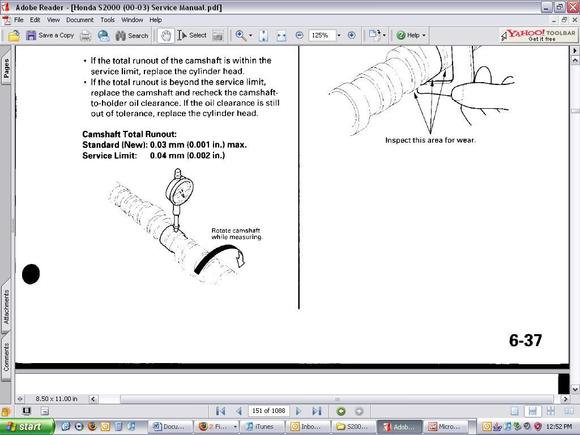Go to the previous page
This screenshot has width=580, height=435.
239,411
